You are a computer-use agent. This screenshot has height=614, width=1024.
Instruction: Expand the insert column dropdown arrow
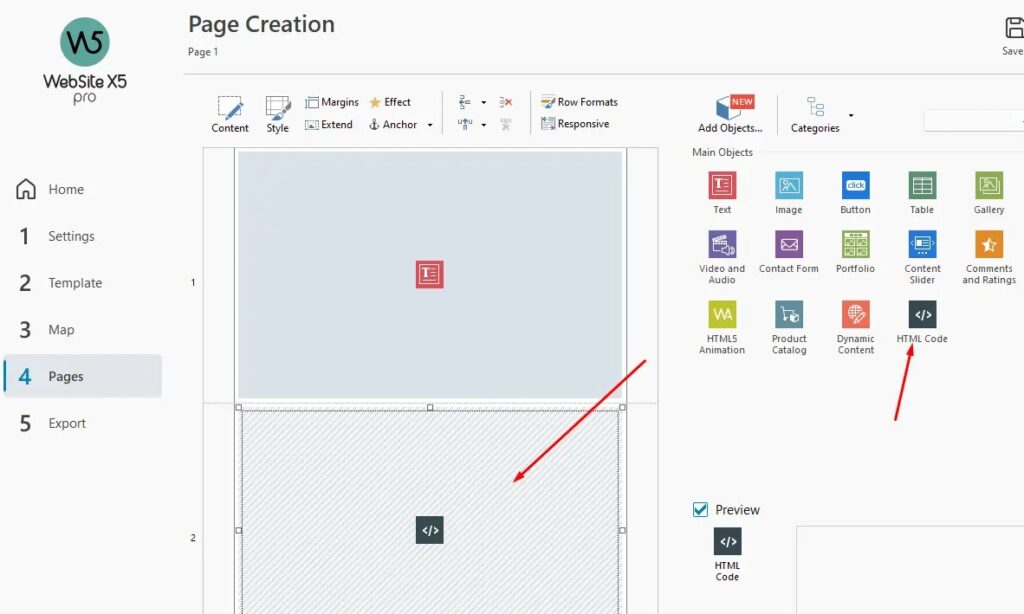483,125
